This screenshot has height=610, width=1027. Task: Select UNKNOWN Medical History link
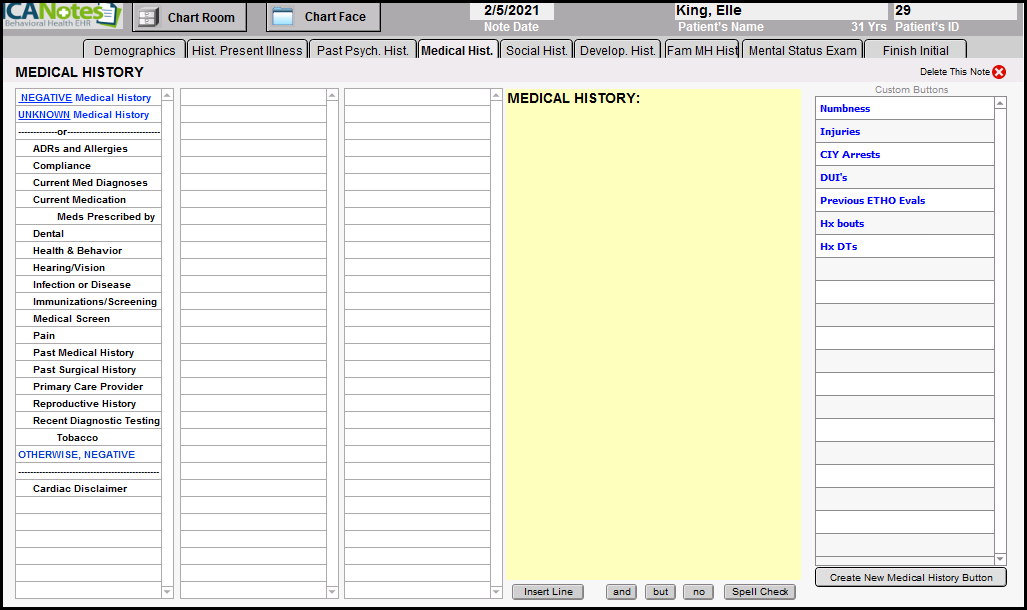(x=84, y=115)
